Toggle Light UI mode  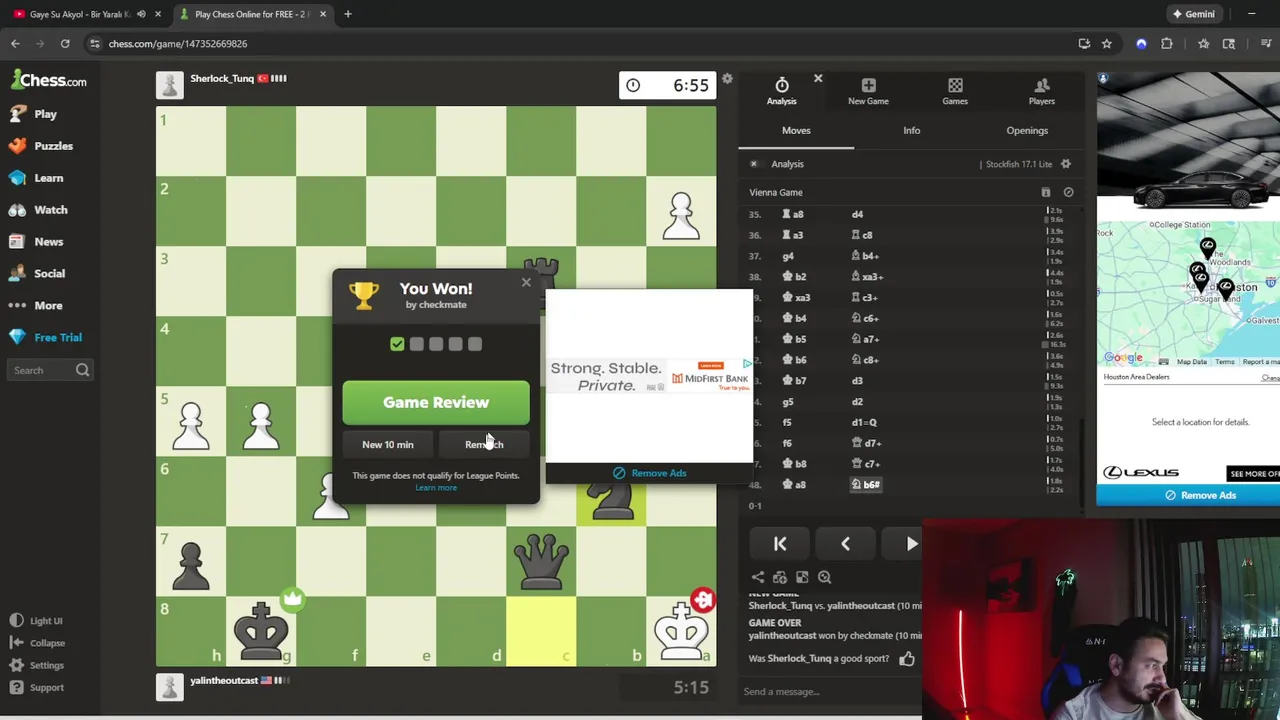click(x=37, y=621)
